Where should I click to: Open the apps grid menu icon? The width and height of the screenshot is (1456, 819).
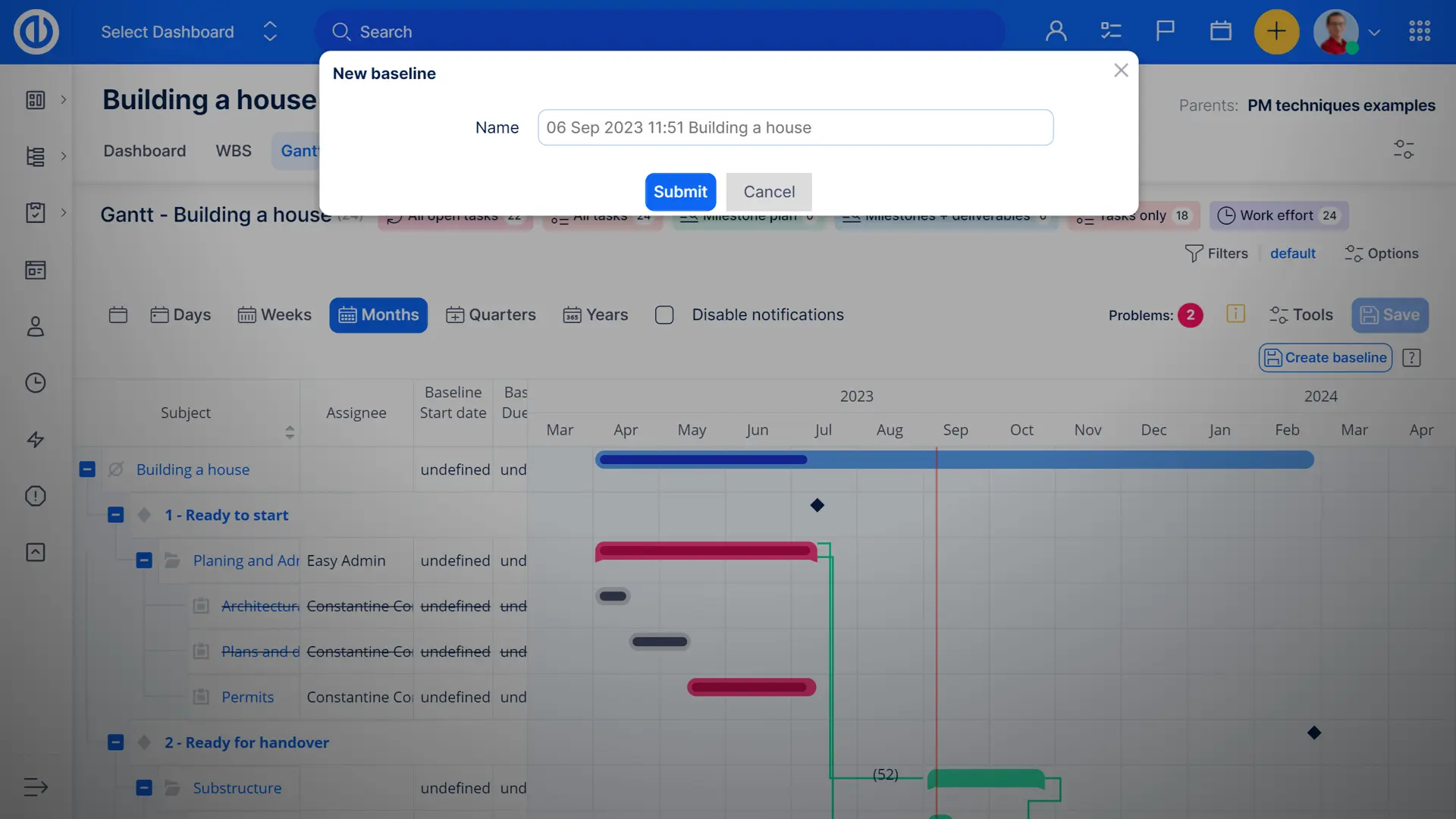pos(1419,31)
